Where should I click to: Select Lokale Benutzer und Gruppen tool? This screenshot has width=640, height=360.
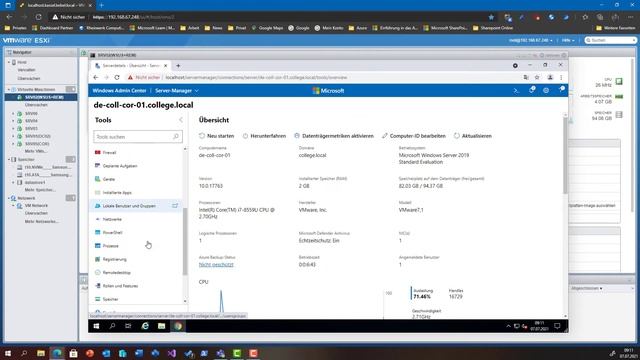(x=137, y=206)
